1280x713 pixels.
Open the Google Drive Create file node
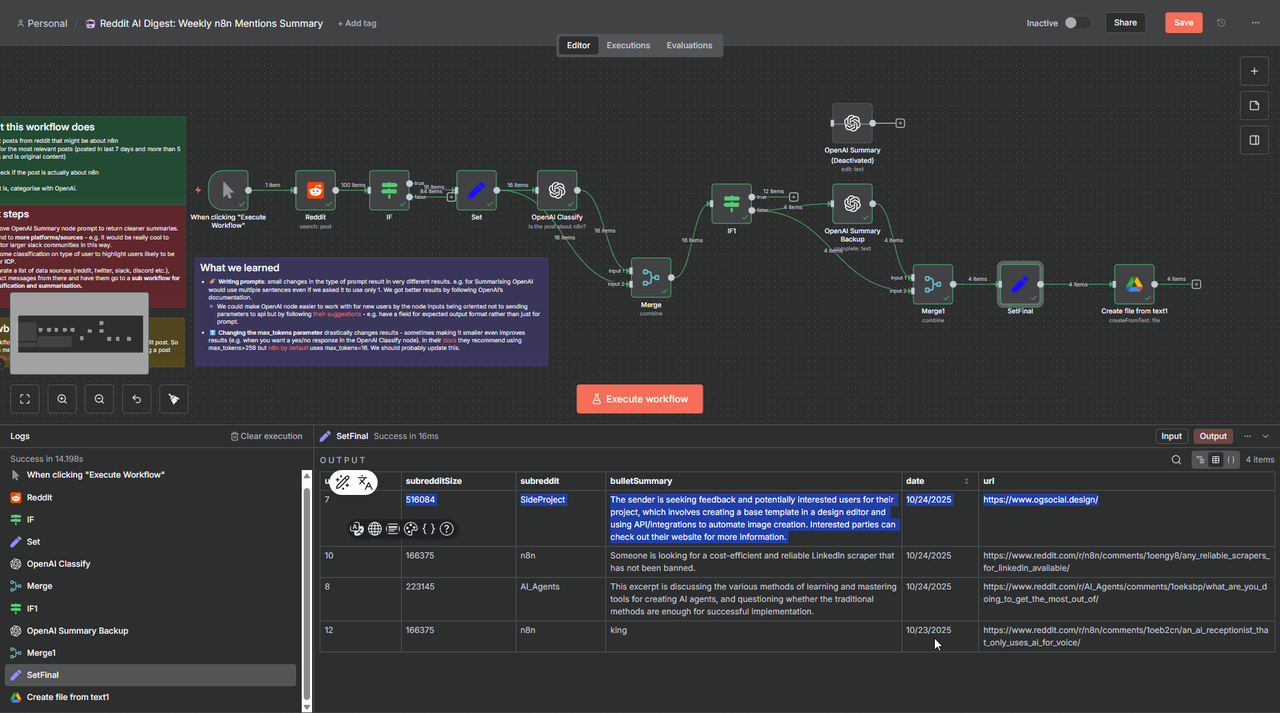(1134, 284)
